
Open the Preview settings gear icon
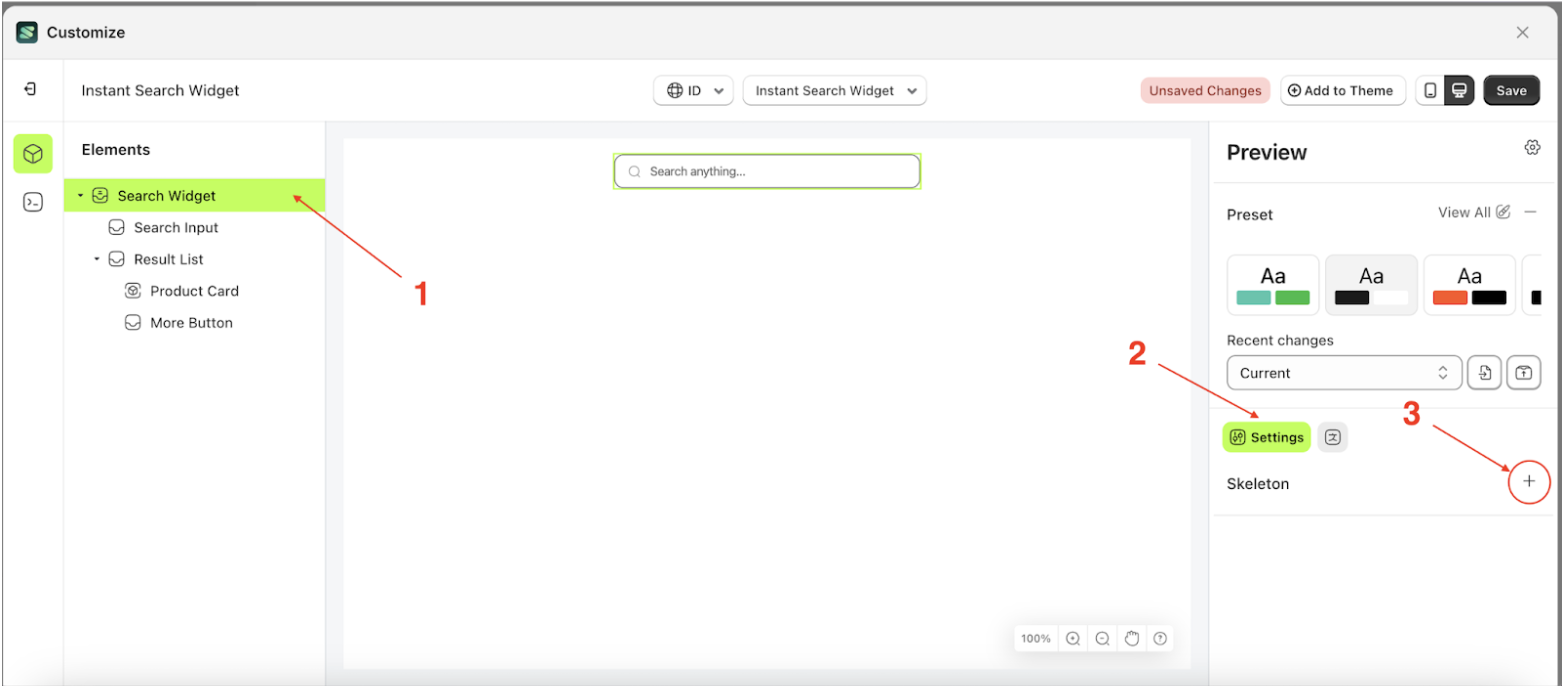point(1532,146)
